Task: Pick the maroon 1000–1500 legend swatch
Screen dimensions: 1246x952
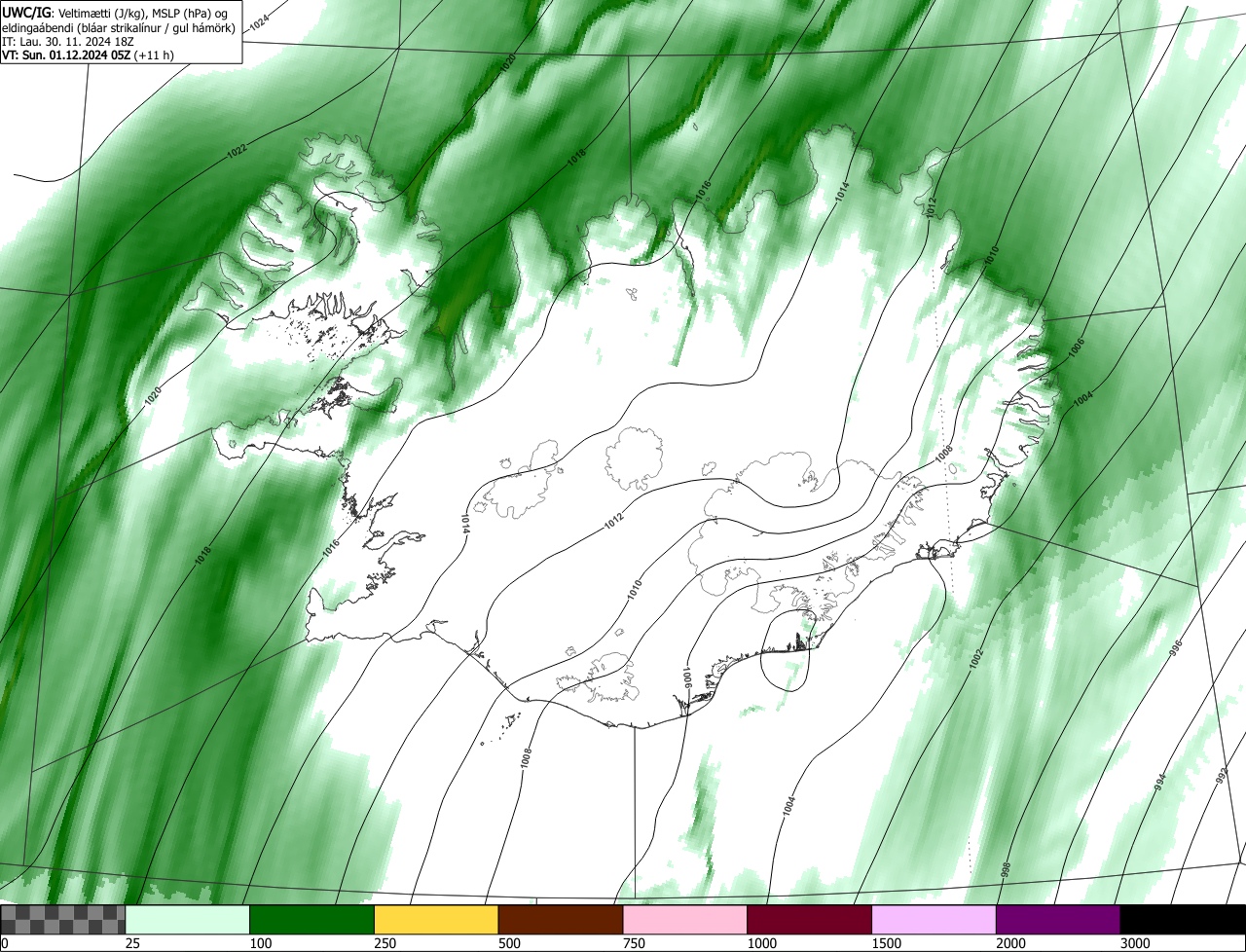Action: (810, 920)
